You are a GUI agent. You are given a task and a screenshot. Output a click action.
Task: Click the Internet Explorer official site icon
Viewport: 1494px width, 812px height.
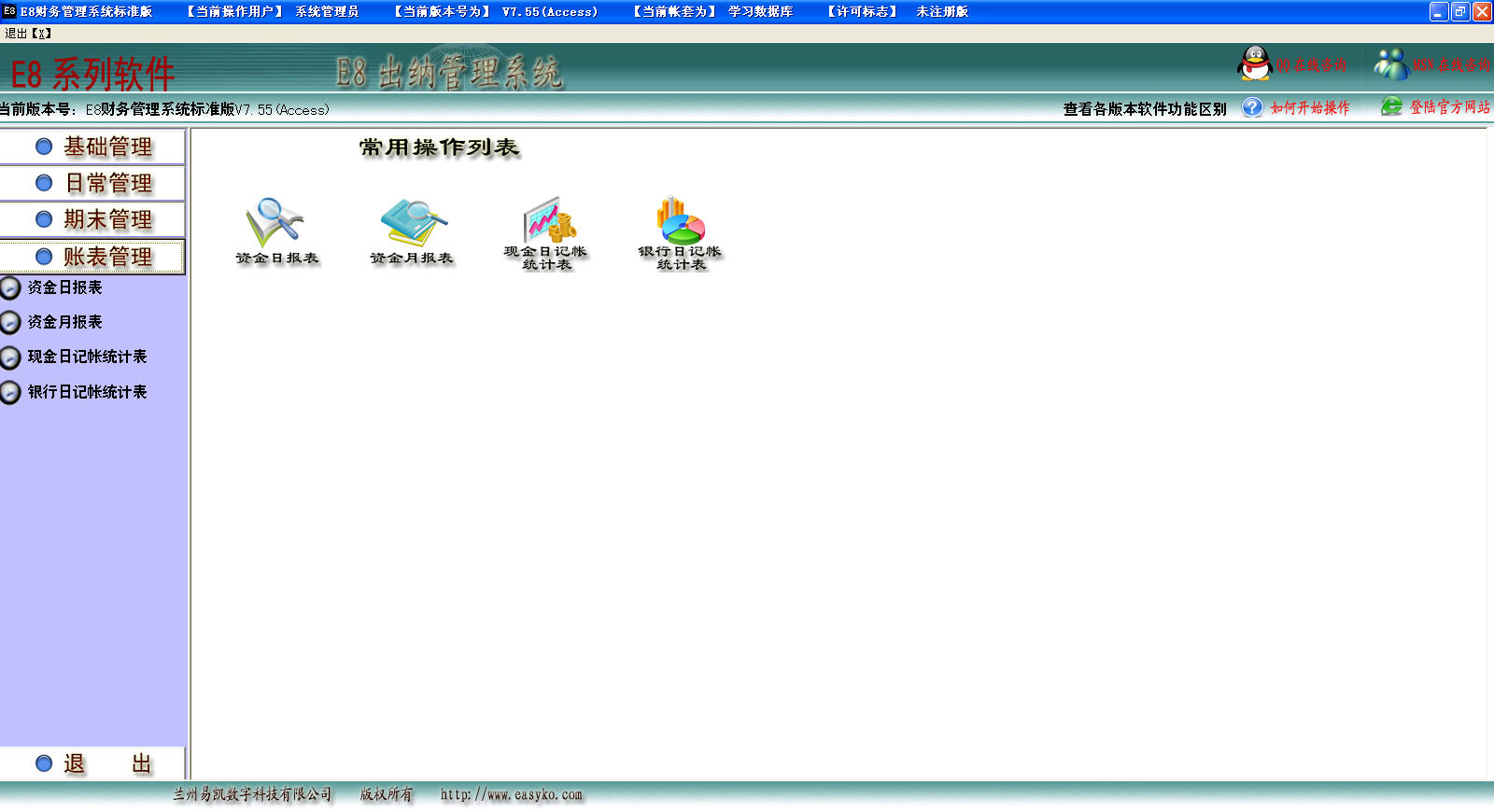(1391, 106)
